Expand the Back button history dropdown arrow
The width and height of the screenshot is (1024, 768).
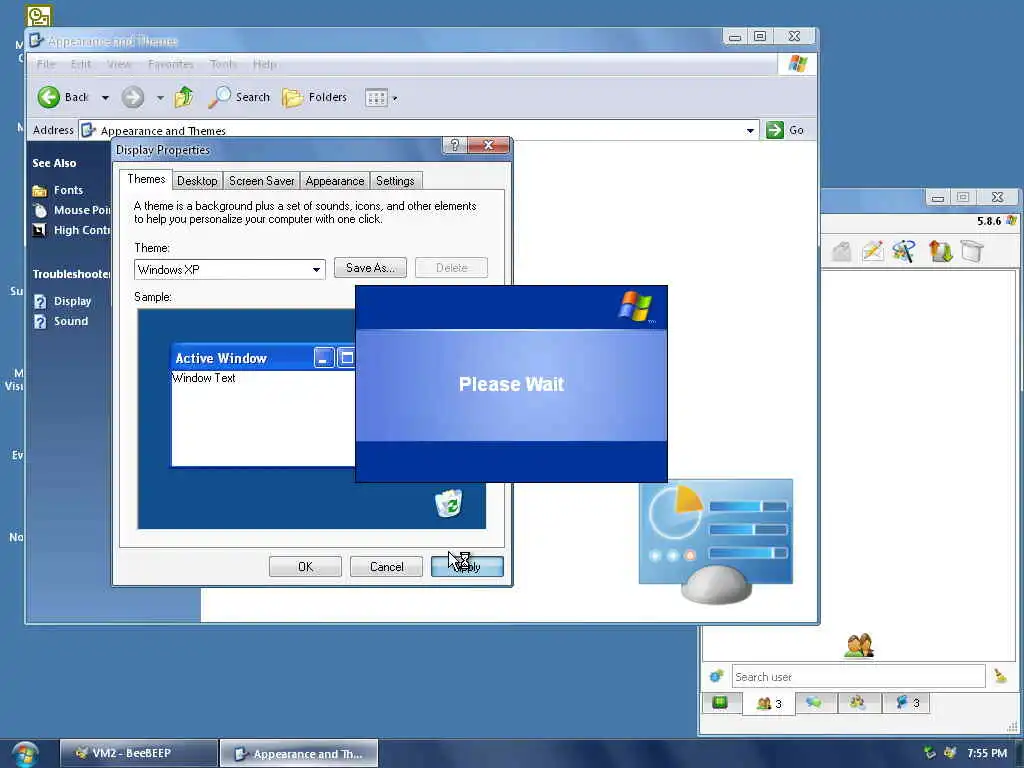click(x=105, y=98)
